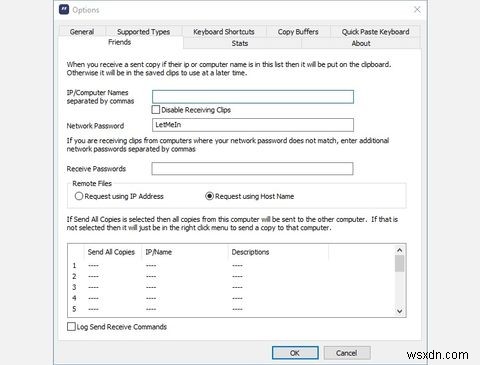Click the list's scroll down arrow

click(400, 311)
